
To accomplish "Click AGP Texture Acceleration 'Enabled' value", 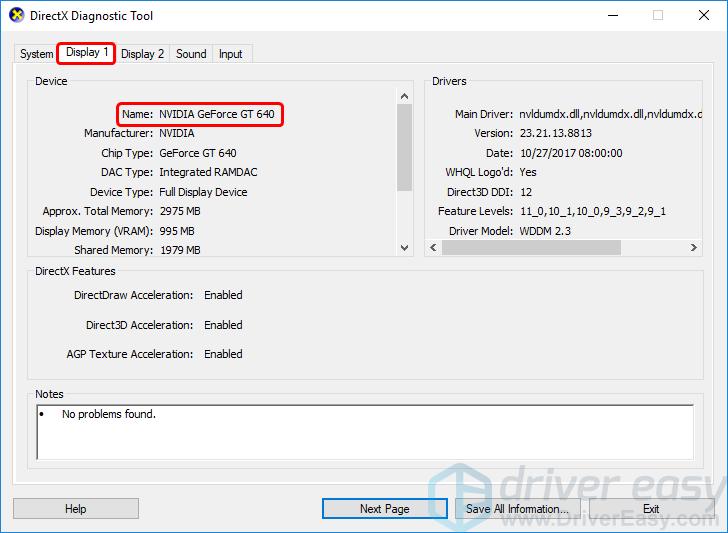I will pos(223,354).
